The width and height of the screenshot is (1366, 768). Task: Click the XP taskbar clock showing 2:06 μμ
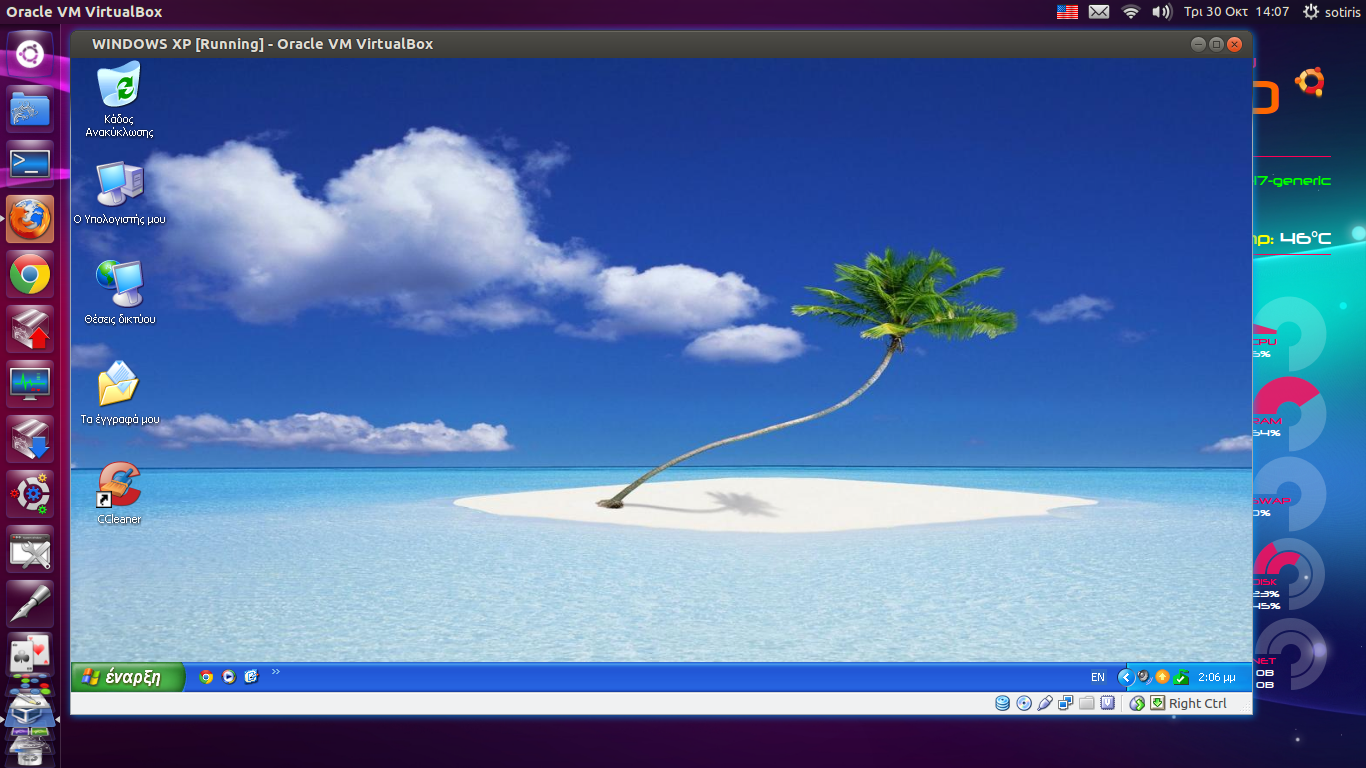pos(1216,677)
